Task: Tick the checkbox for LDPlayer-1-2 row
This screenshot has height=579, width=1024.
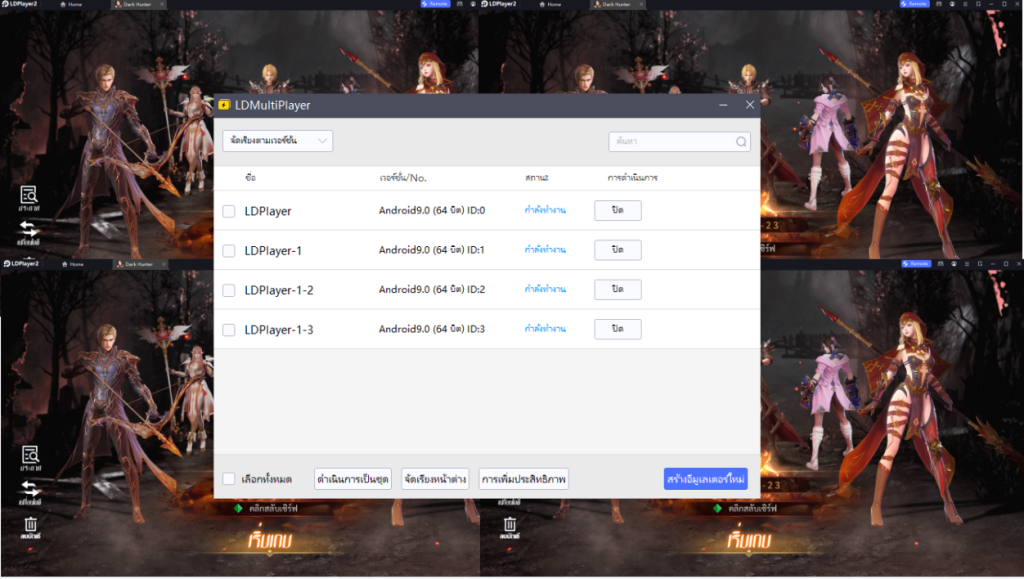Action: click(x=229, y=290)
